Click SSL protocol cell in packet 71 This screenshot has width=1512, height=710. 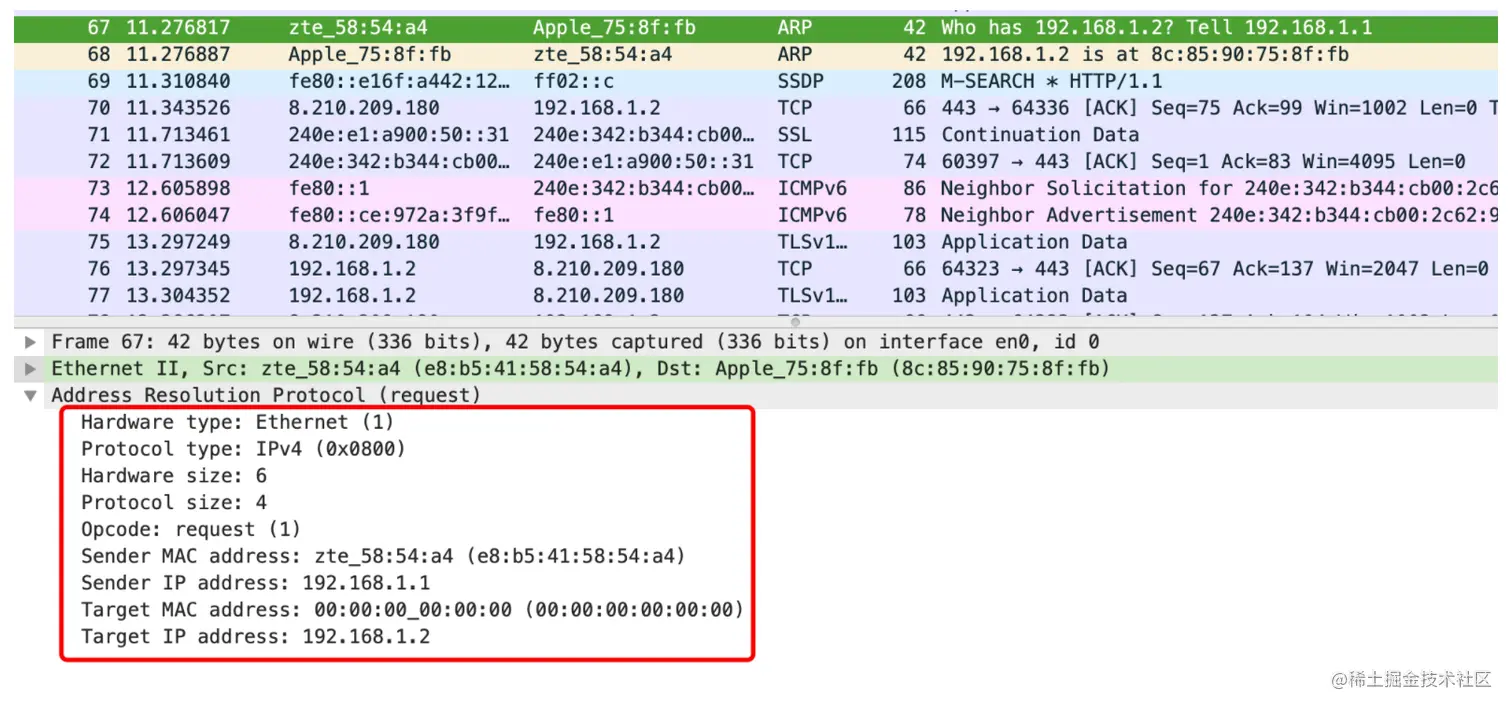tap(795, 135)
